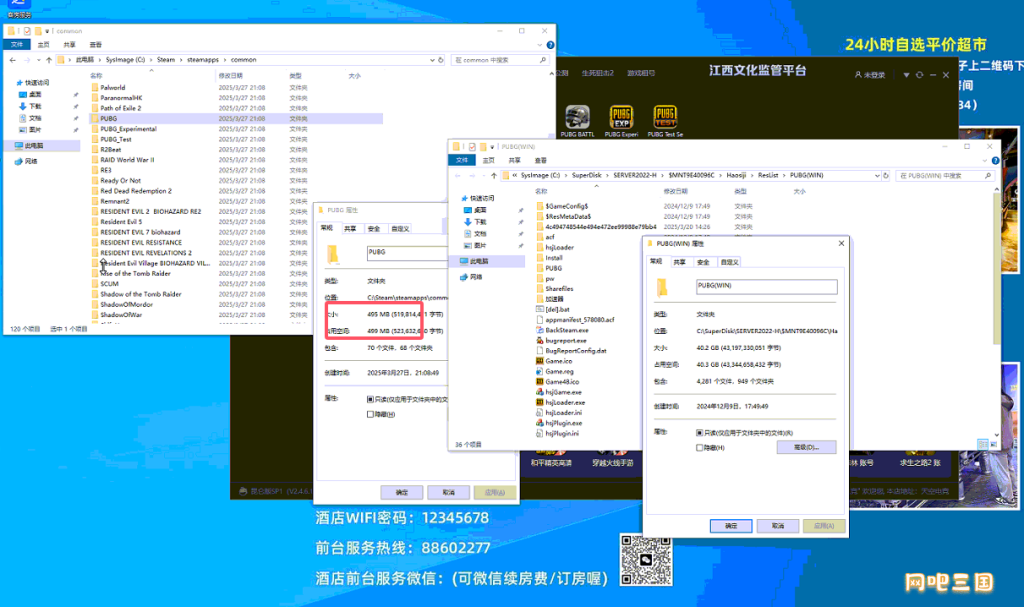Click Properties quick-access icon in PUBG(WIN) title bar

coord(472,147)
